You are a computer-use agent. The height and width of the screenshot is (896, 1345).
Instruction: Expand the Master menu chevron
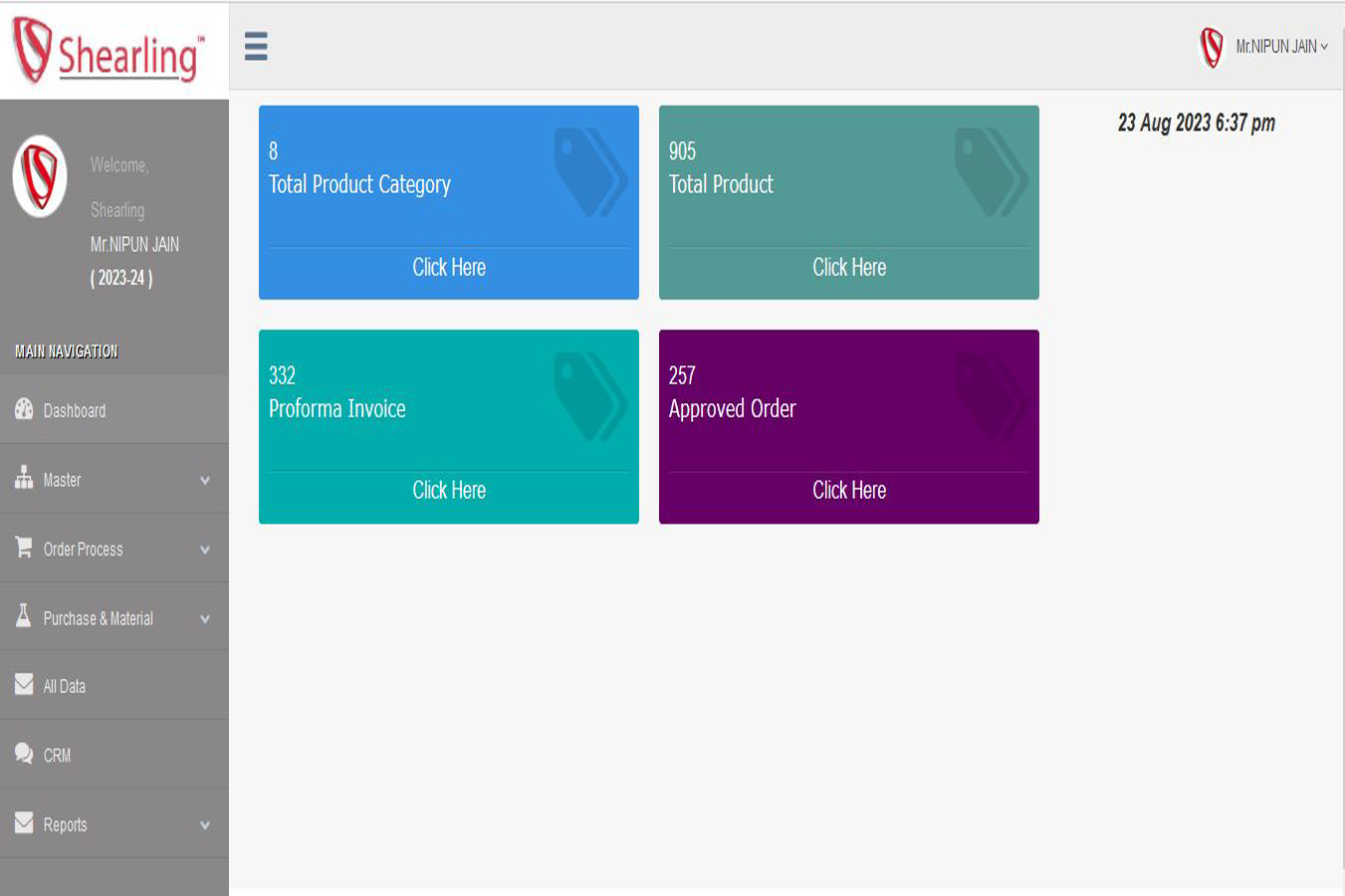pos(205,480)
